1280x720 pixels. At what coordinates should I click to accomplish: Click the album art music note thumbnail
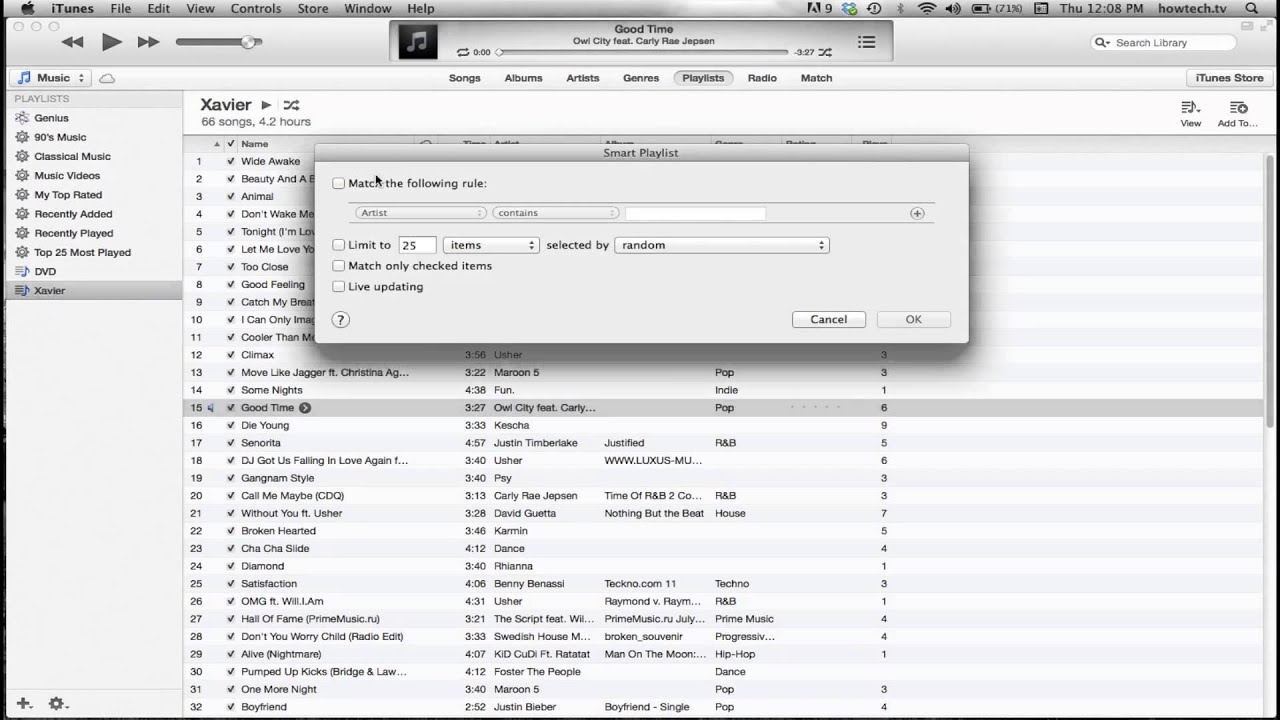coord(418,42)
